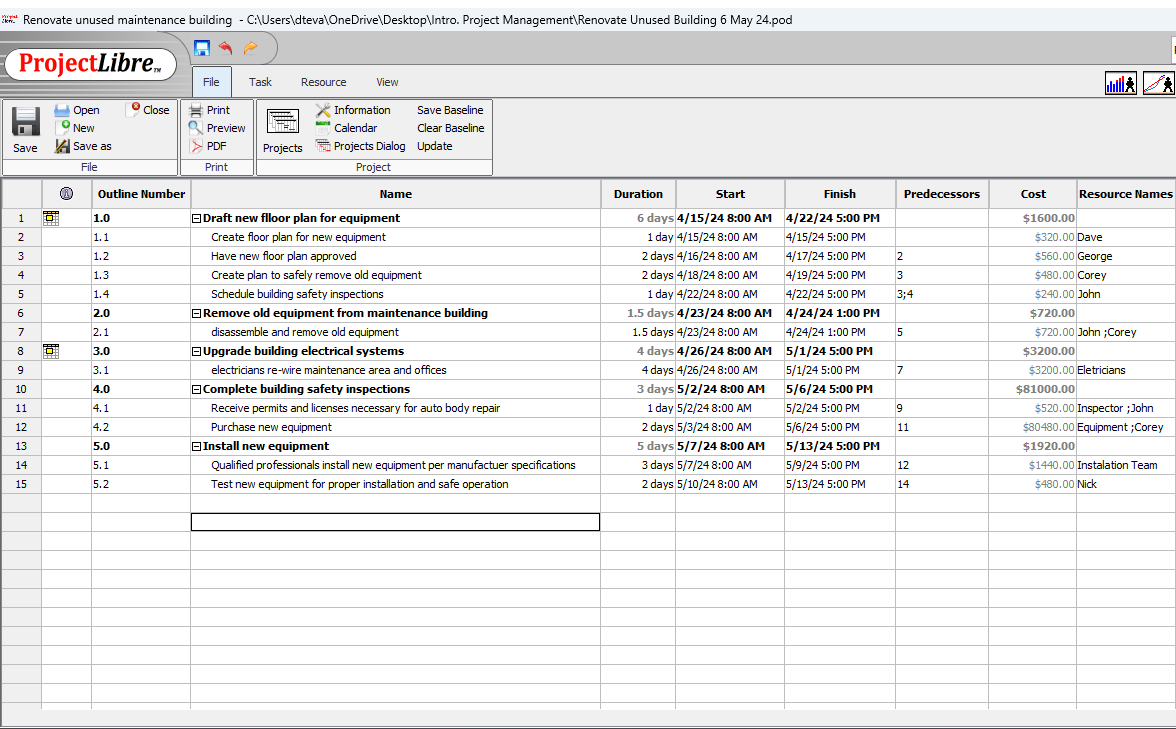Image resolution: width=1176 pixels, height=729 pixels.
Task: Collapse the Install new equipment summary task
Action: [197, 446]
